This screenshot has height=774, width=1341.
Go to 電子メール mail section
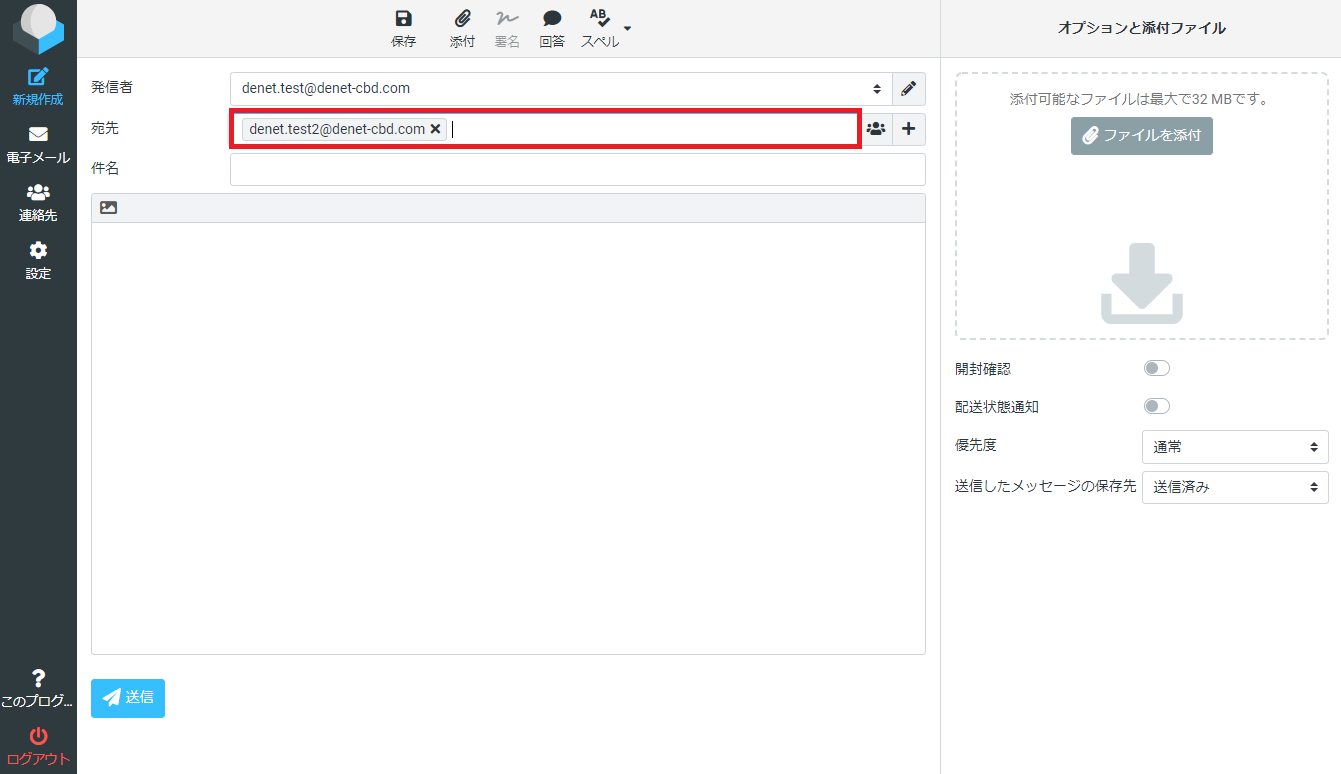click(38, 145)
